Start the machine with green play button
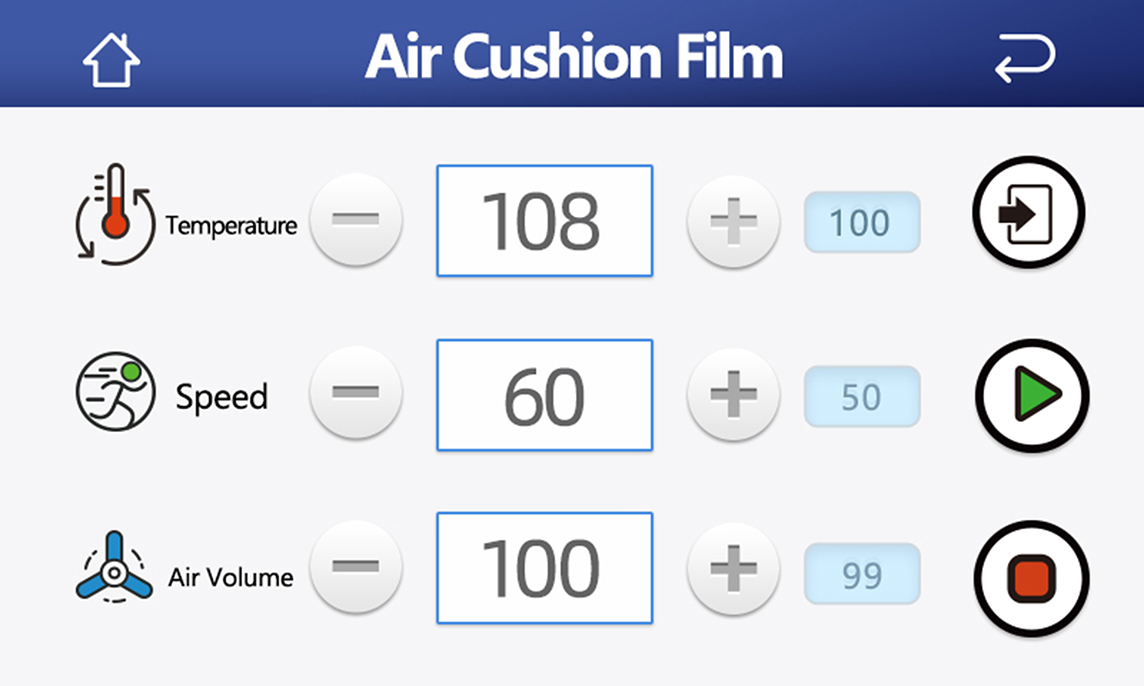 pyautogui.click(x=1031, y=396)
